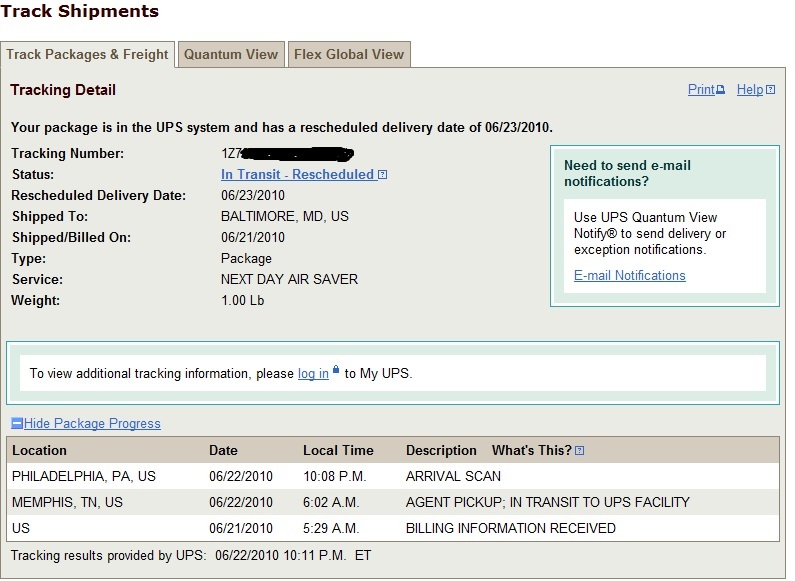Select the Philadelphia arrival scan row
The image size is (795, 581).
[x=393, y=476]
